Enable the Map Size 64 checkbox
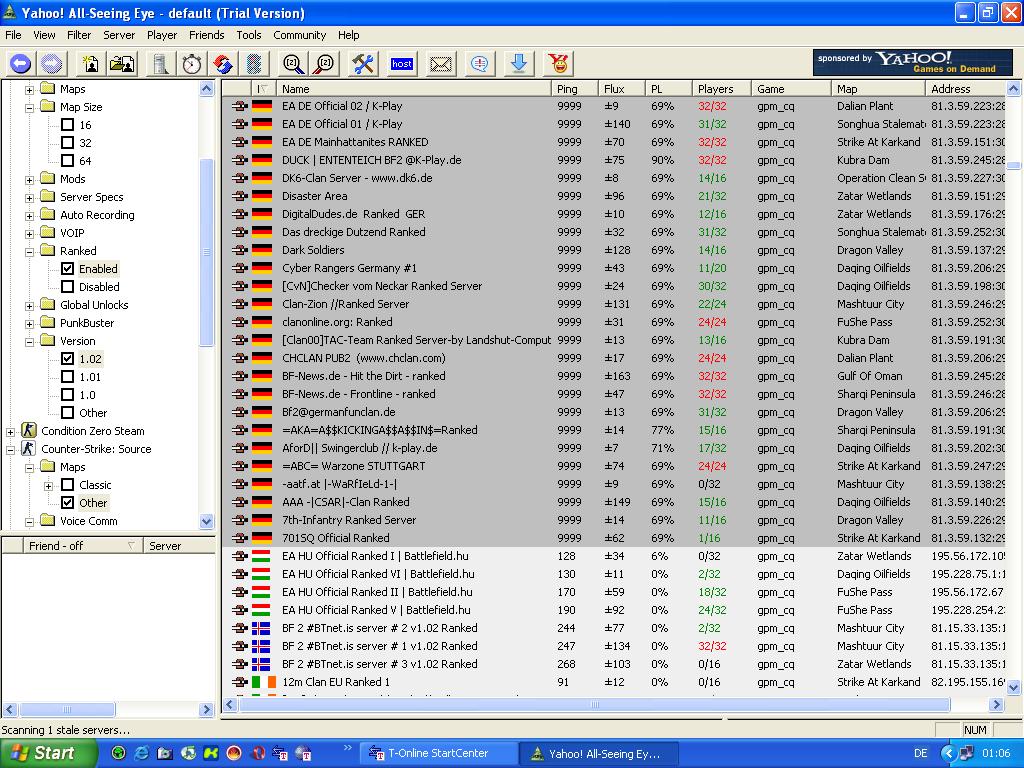Screen dimensions: 1024x768 (67, 161)
